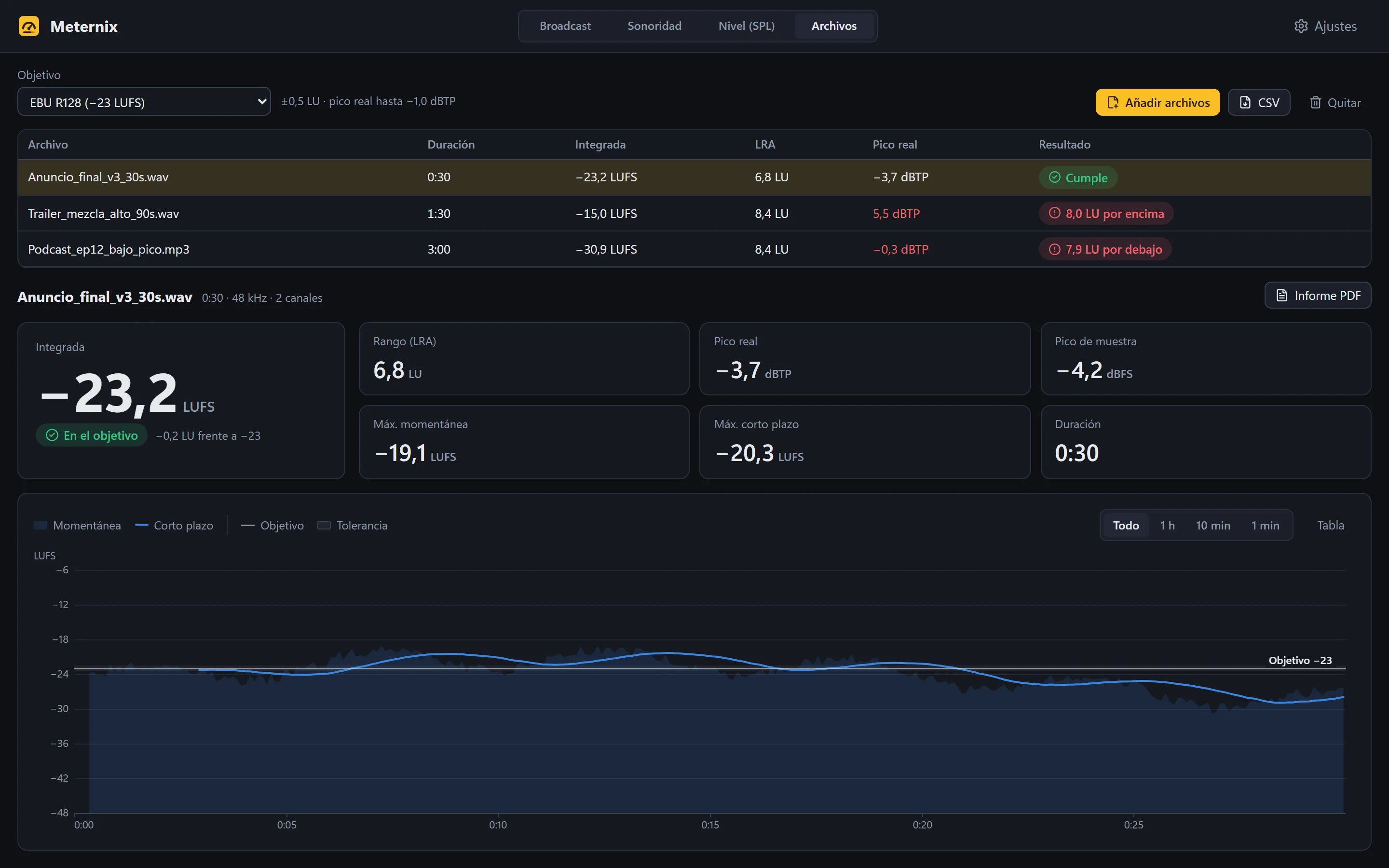Sort by the LRA column header
The height and width of the screenshot is (868, 1389).
click(x=764, y=145)
